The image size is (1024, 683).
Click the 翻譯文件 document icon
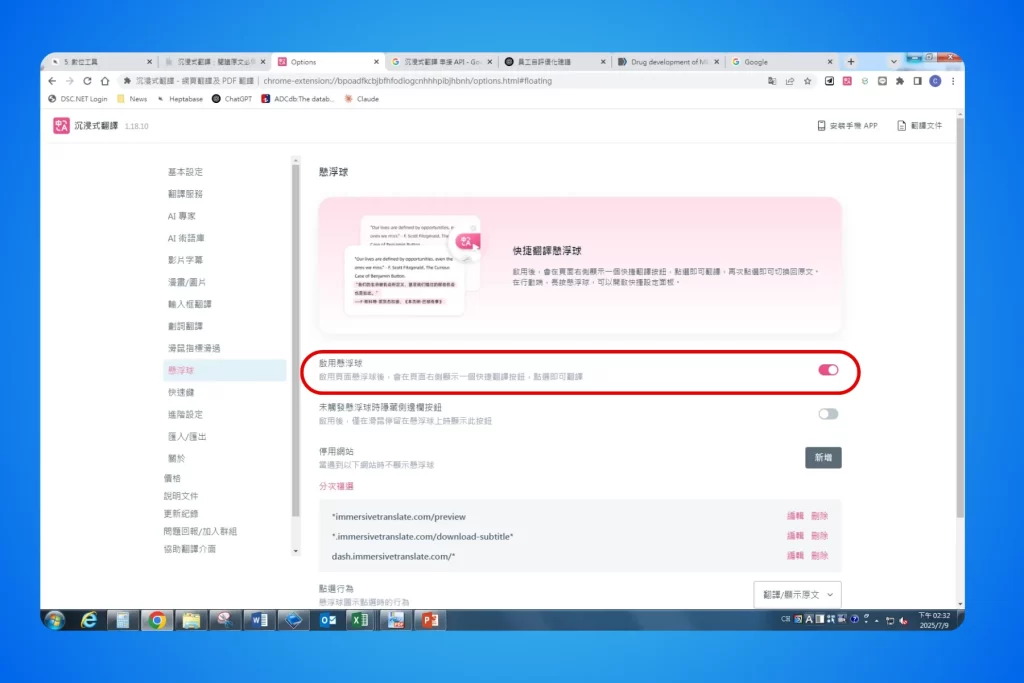[x=901, y=125]
